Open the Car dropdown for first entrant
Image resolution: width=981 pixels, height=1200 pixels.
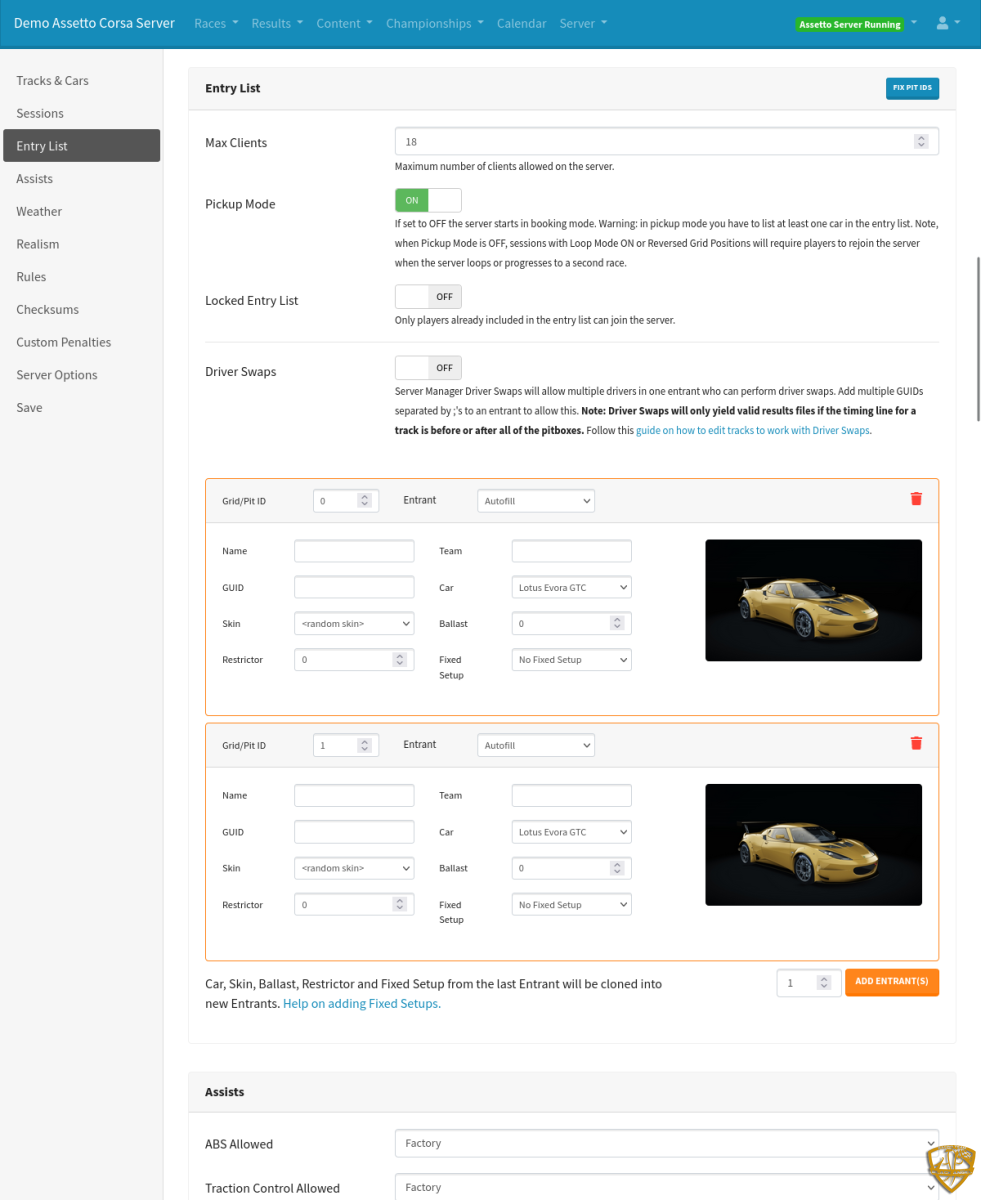tap(571, 587)
